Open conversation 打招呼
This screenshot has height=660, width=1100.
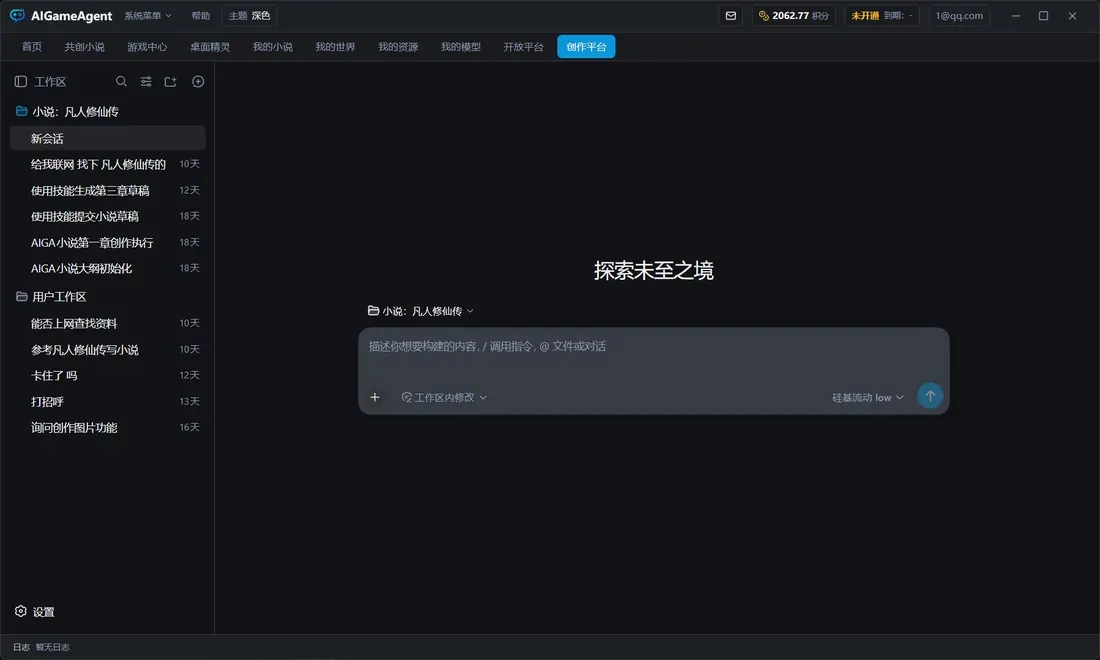tap(108, 401)
